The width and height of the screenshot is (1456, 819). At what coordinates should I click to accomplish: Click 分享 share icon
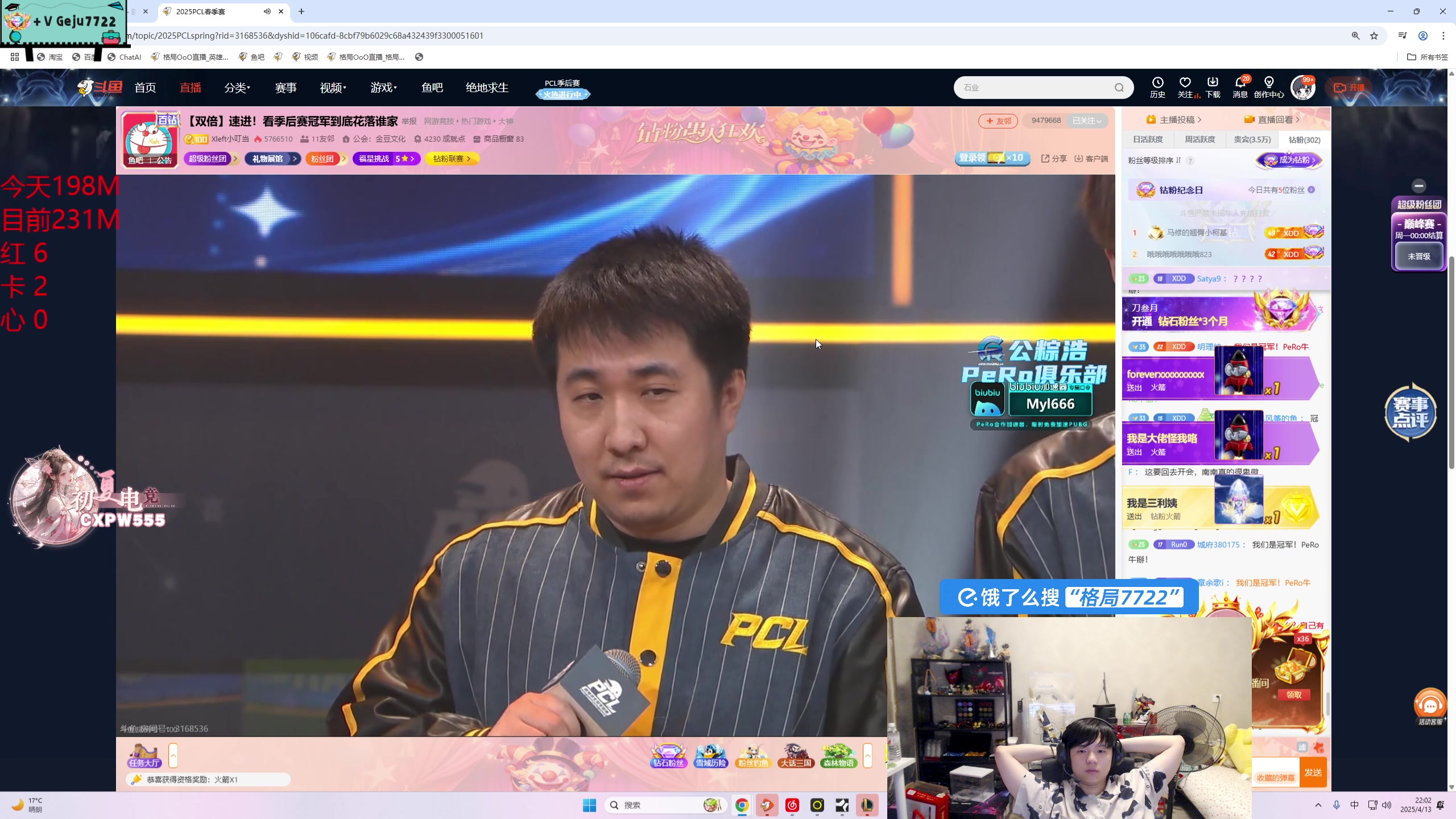[1054, 159]
